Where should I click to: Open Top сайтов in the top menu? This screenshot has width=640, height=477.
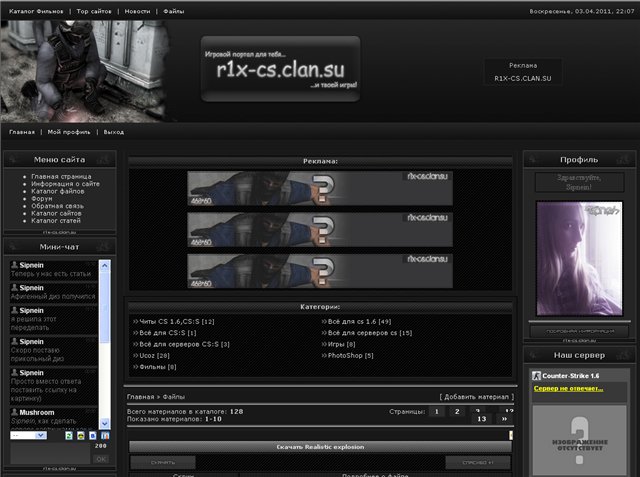pos(94,11)
